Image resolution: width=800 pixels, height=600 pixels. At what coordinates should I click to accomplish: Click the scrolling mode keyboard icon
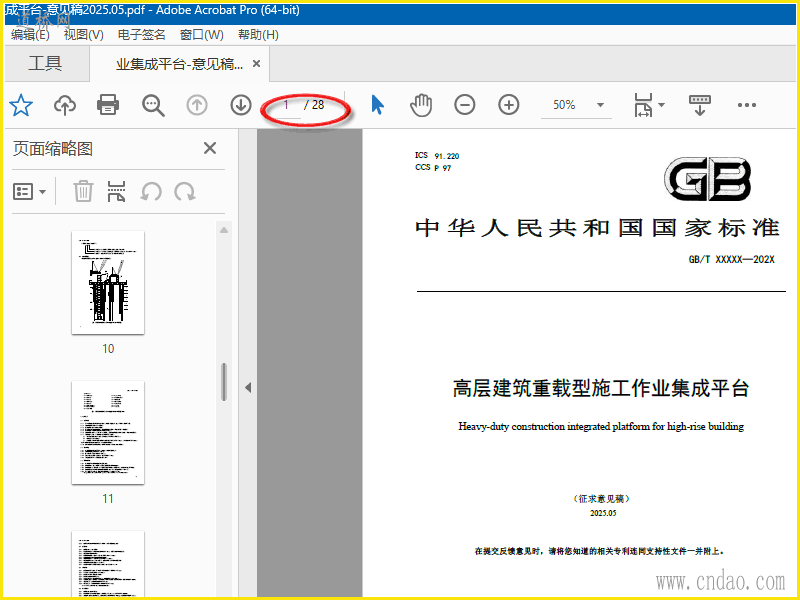click(x=699, y=105)
